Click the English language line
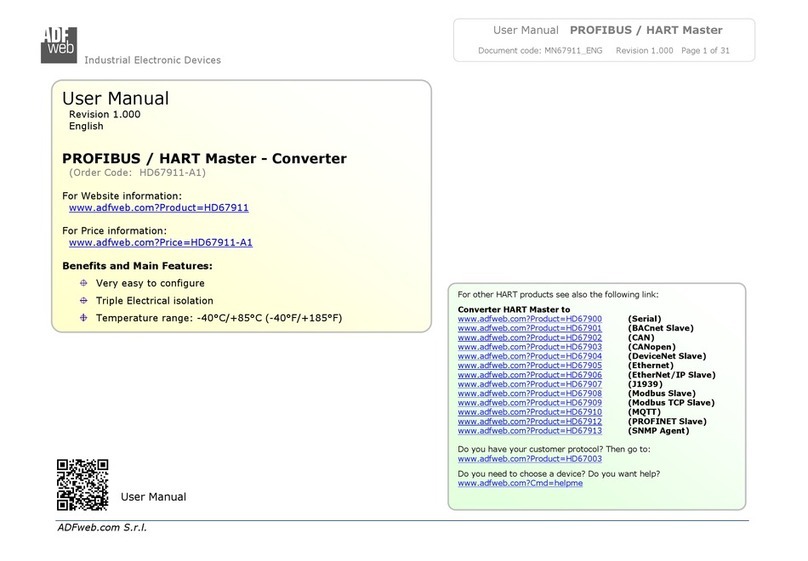 pos(86,126)
